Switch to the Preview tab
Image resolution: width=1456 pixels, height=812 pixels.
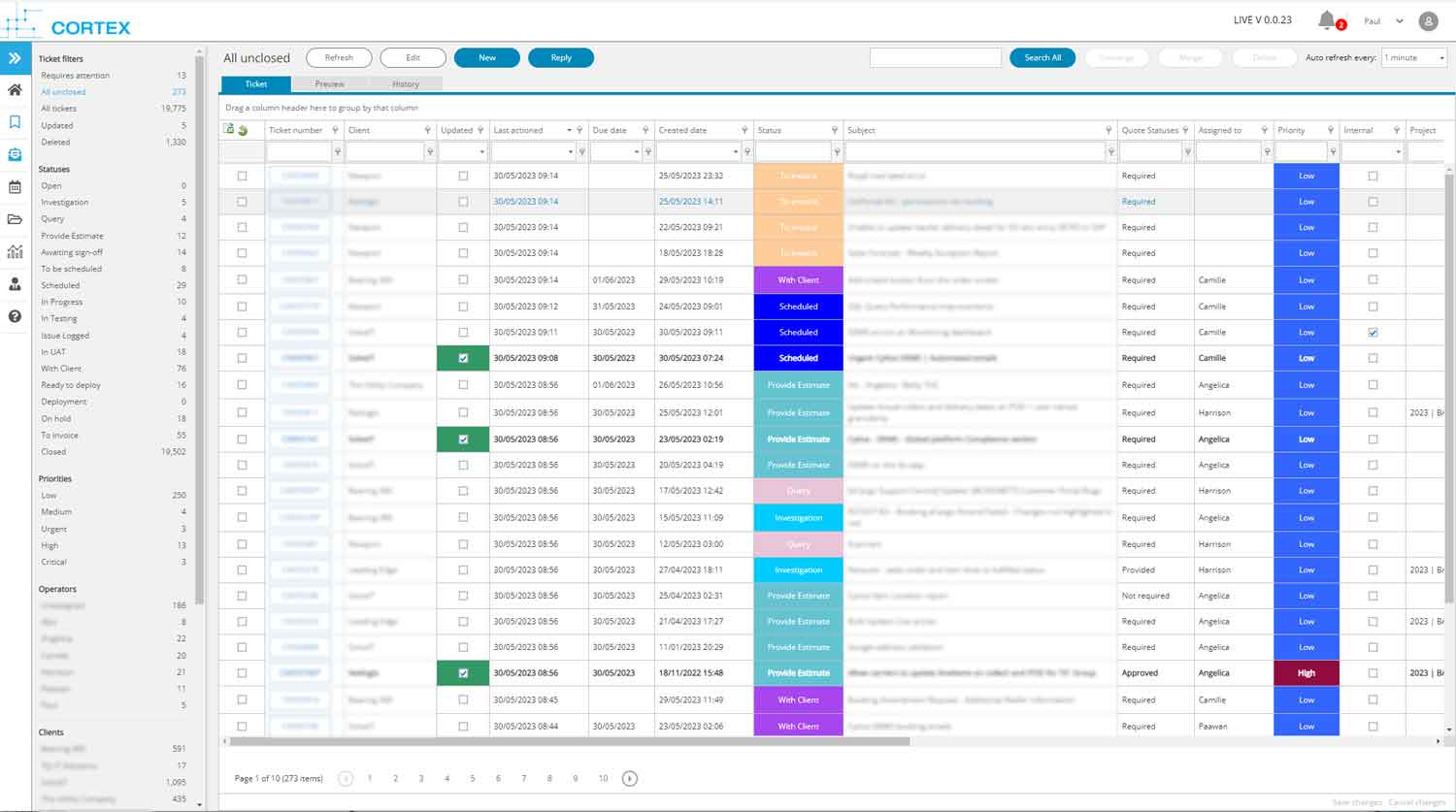329,84
